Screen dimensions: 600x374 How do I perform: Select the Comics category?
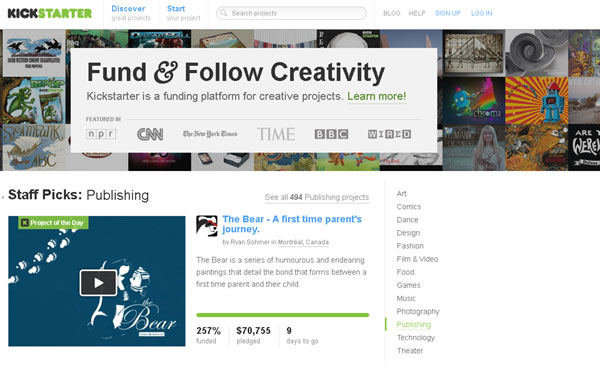[x=409, y=207]
